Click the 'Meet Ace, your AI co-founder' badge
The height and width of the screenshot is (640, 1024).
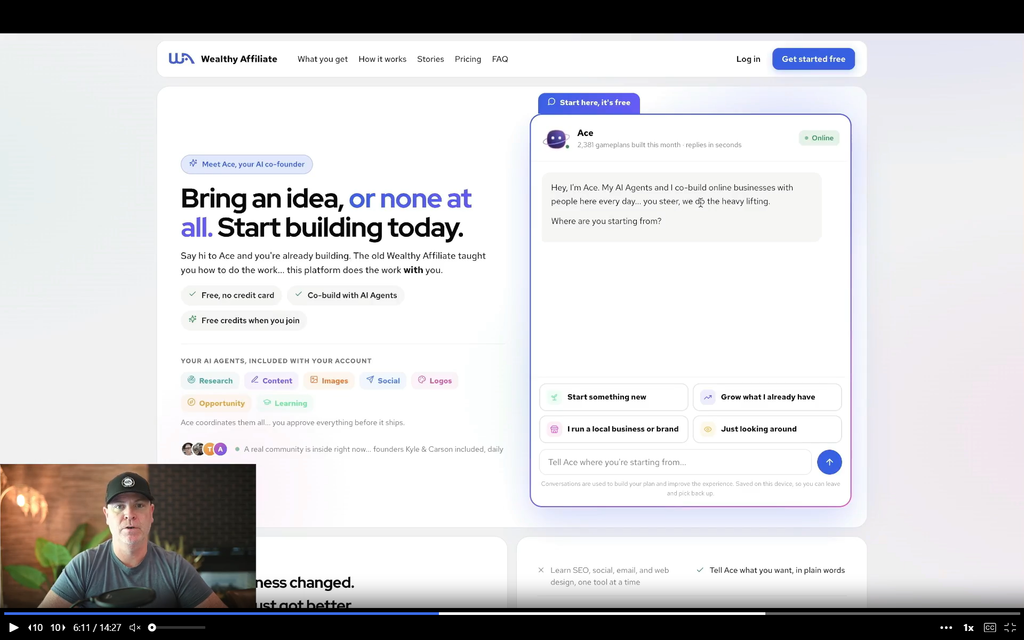(x=246, y=164)
